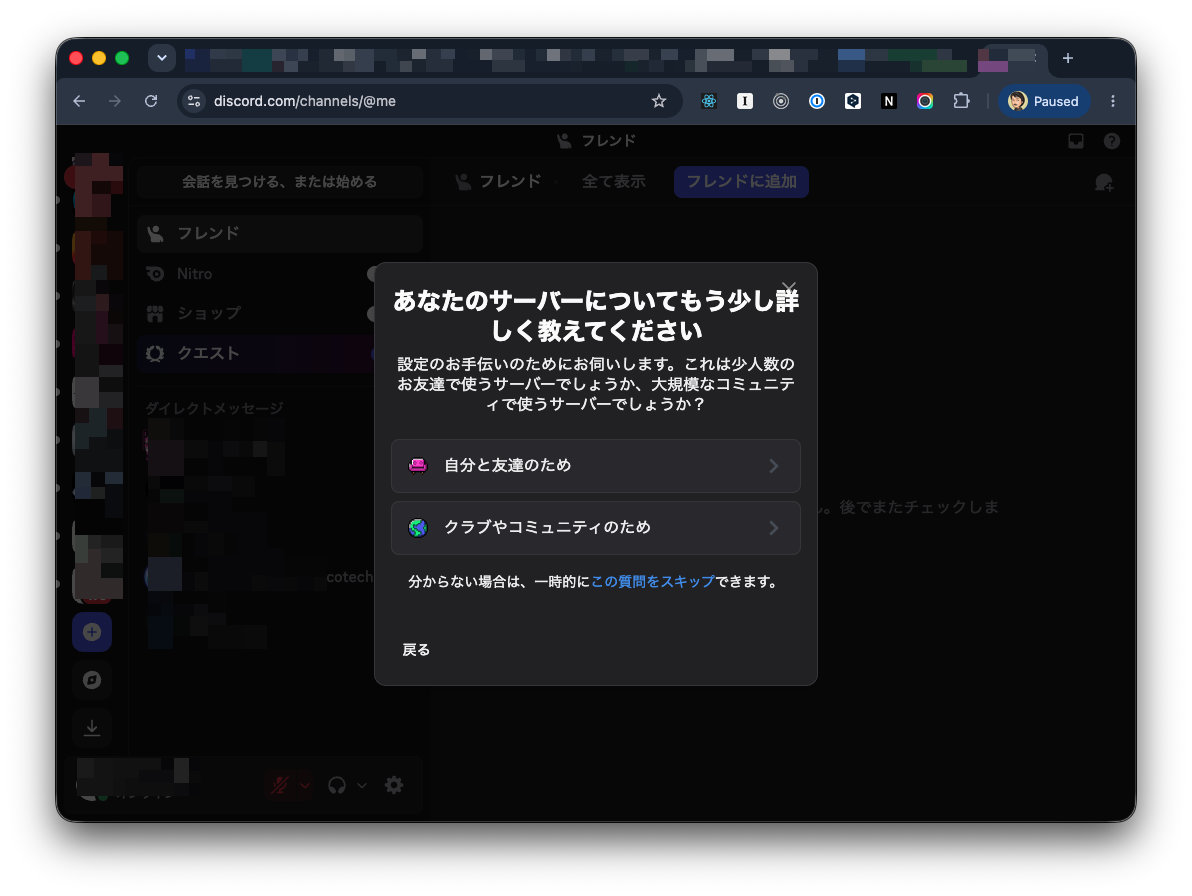Open tab search dropdown arrow

[x=162, y=58]
